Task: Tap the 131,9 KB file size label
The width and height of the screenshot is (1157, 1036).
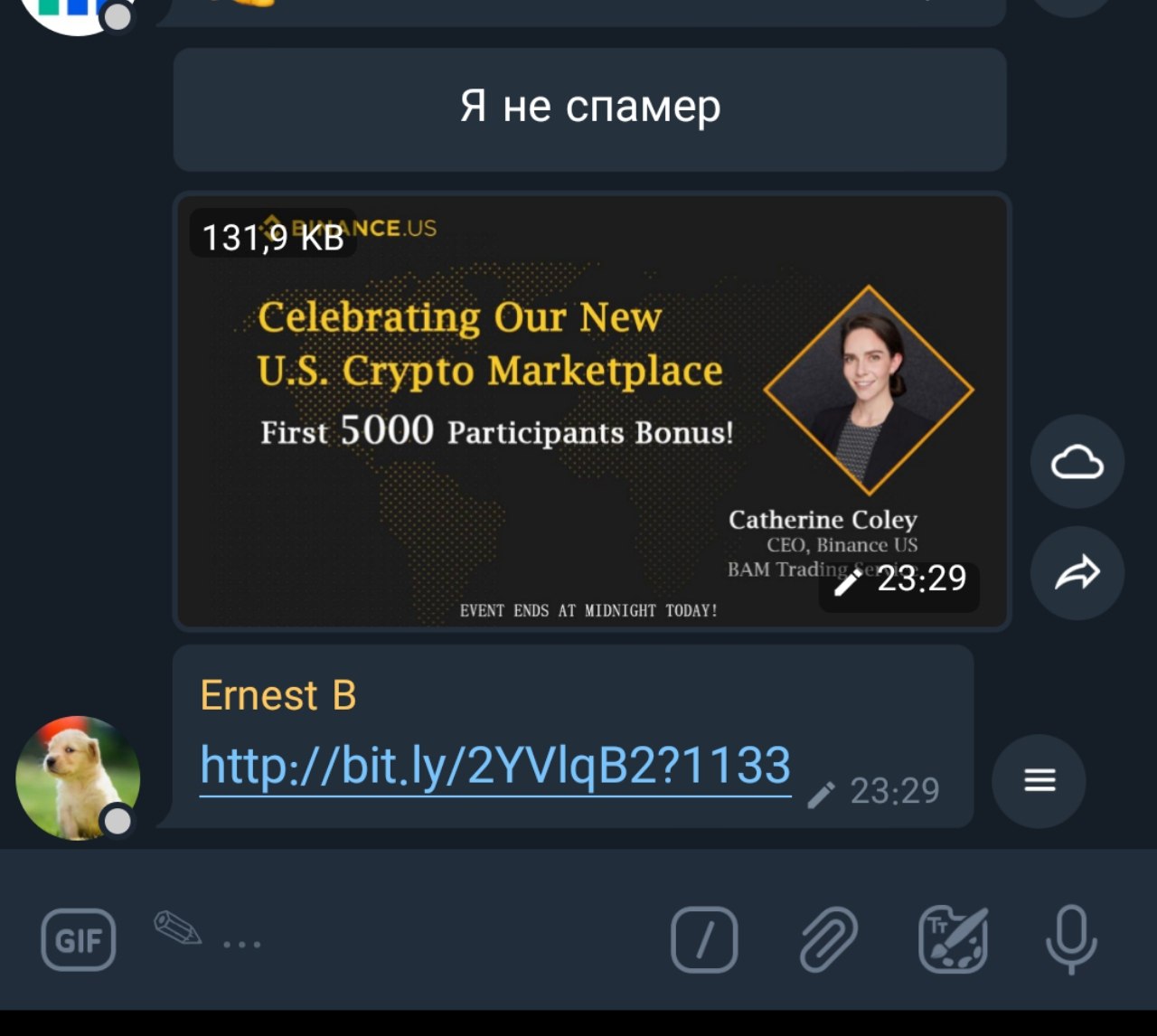Action: (273, 238)
